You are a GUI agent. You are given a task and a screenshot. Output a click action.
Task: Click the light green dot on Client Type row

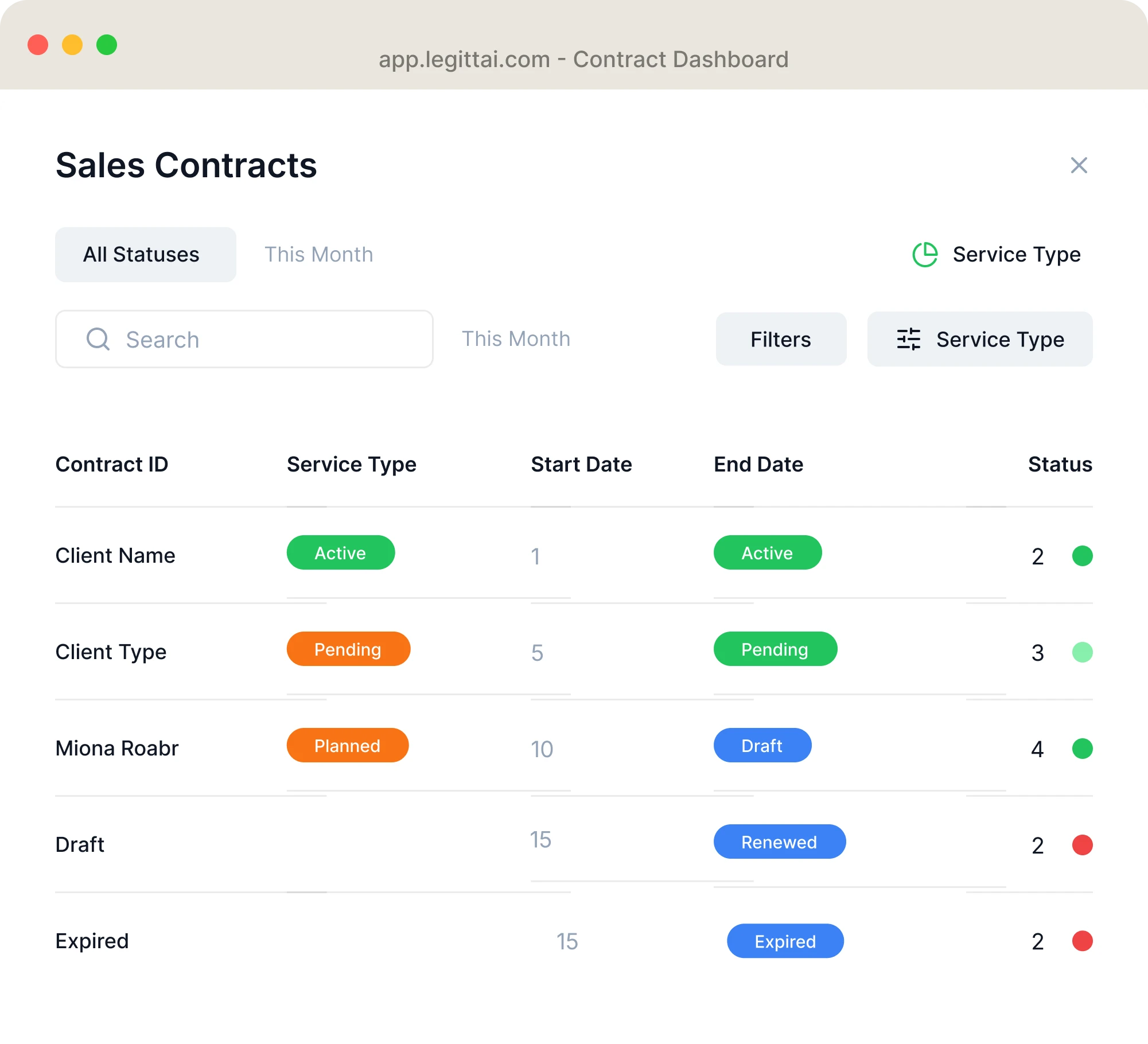(1082, 652)
